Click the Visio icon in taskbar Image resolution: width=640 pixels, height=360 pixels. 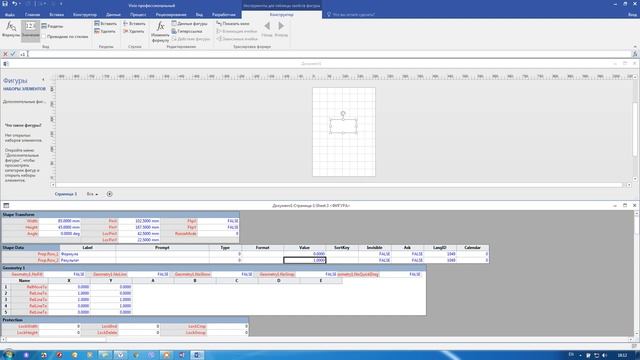tap(197, 355)
